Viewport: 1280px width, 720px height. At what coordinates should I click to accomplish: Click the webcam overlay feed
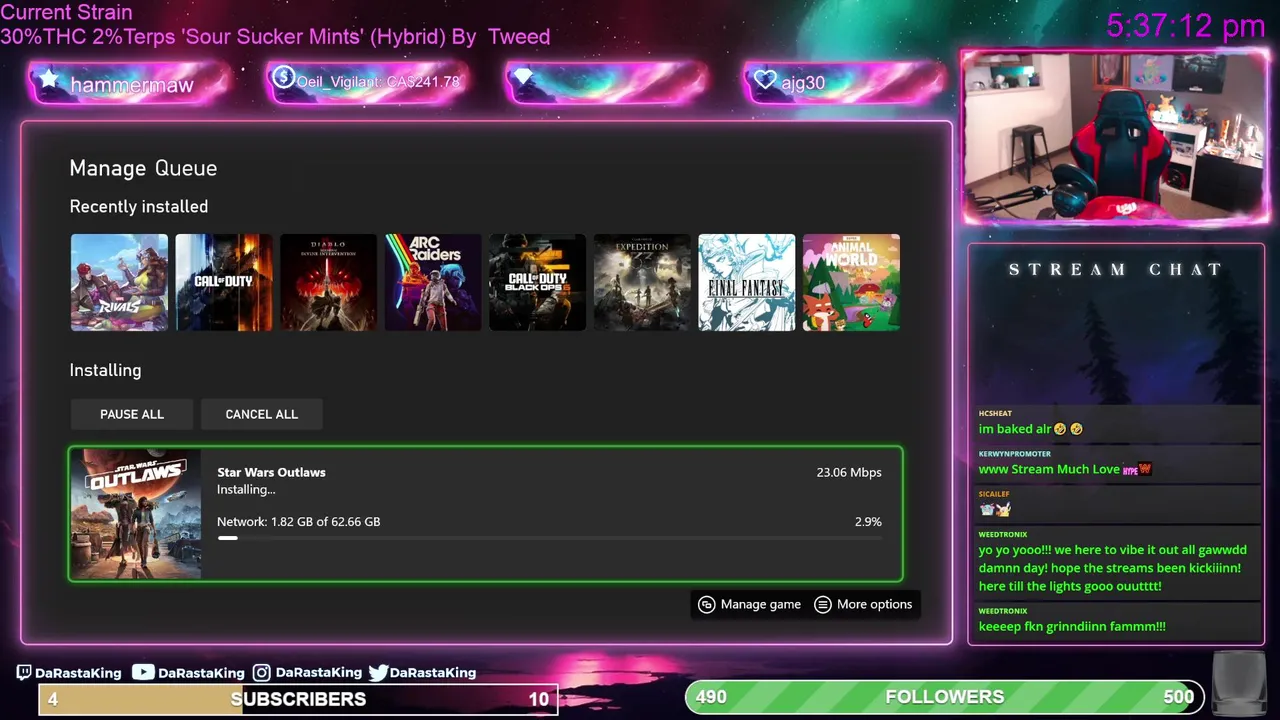1115,137
